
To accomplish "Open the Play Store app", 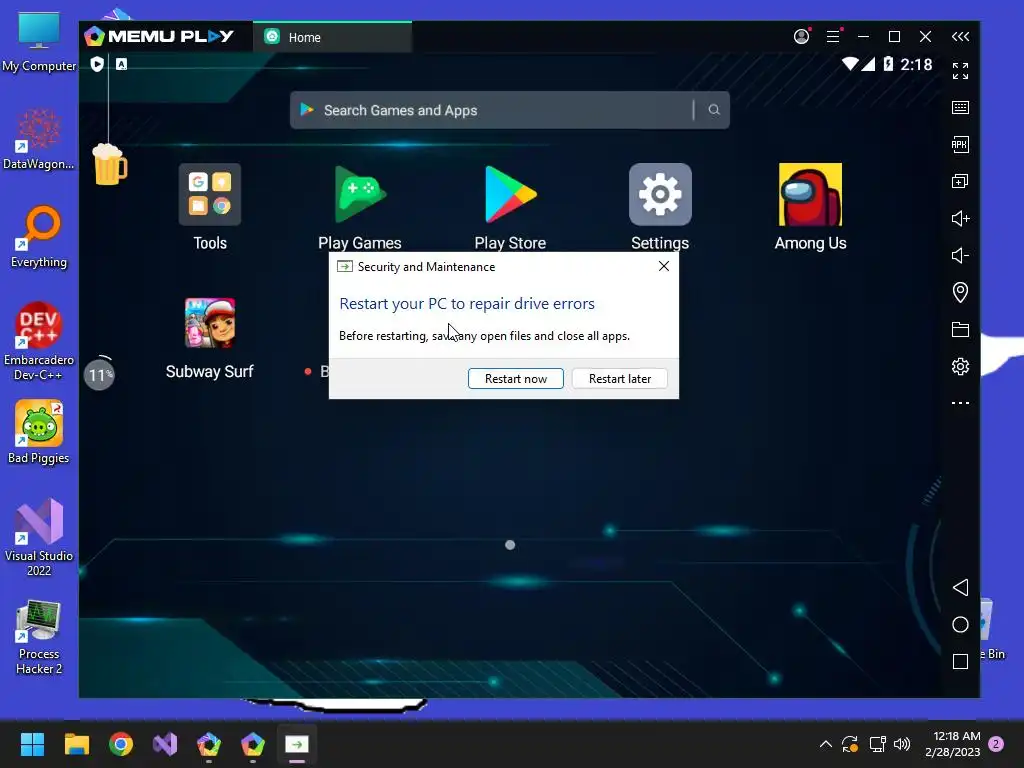I will [x=510, y=195].
